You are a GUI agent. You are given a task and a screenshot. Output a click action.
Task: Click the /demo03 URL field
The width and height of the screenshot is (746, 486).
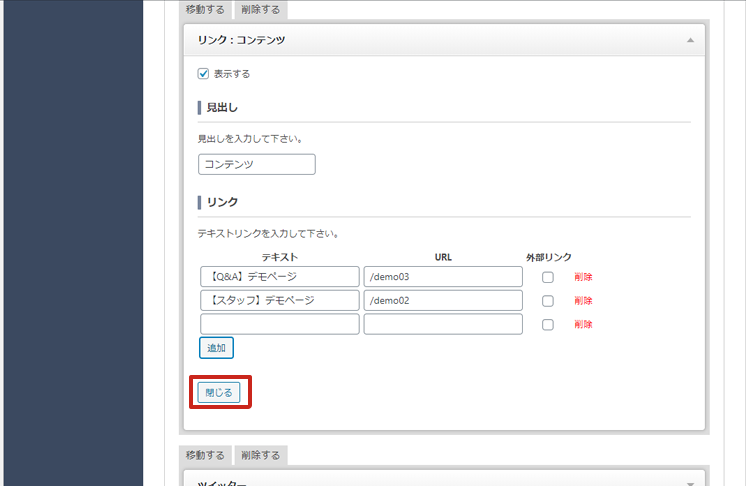pos(443,277)
